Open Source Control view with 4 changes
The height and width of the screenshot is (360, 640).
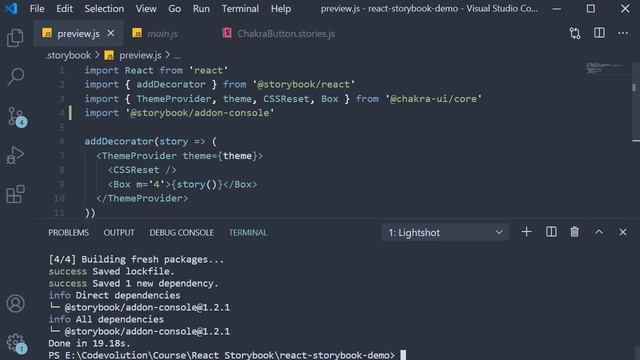coord(17,117)
